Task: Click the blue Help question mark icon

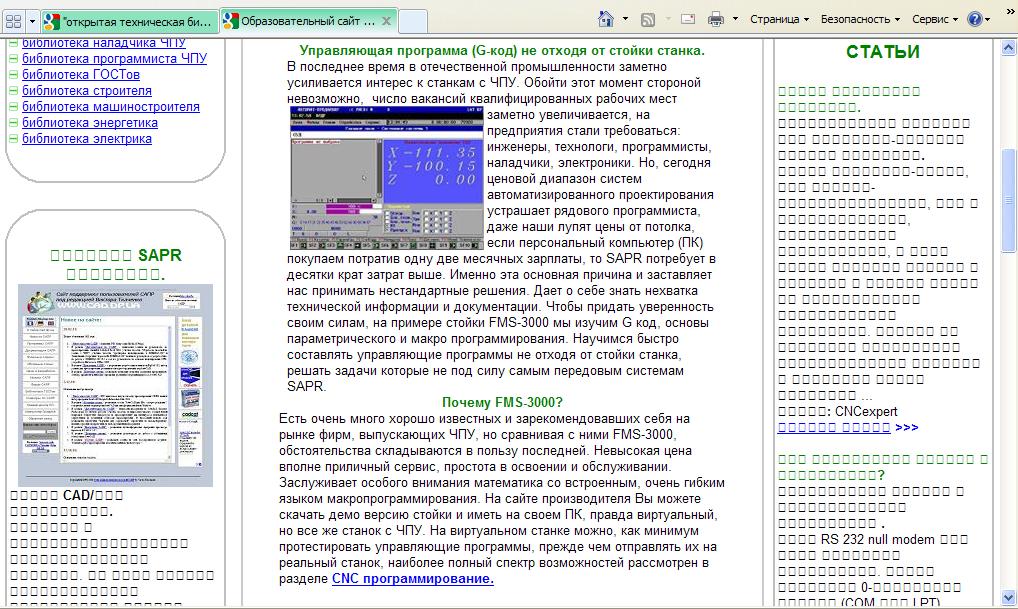Action: coord(974,19)
